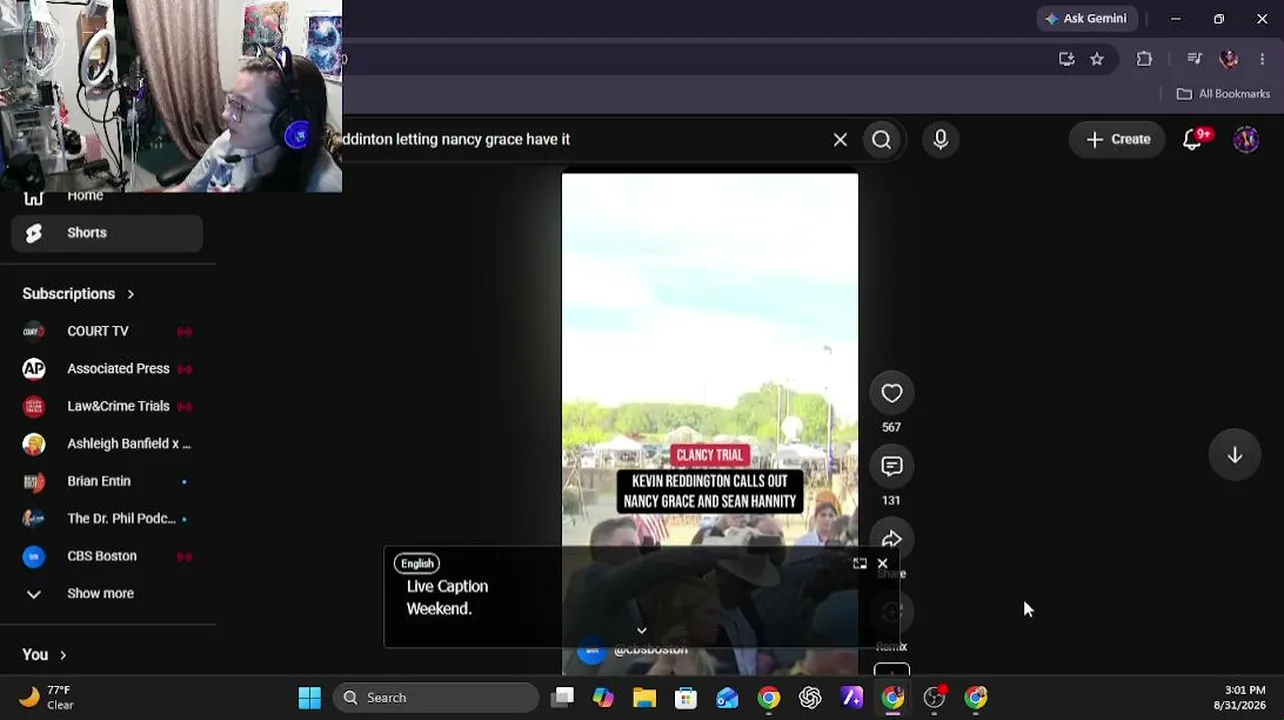Search YouTube with your voice

pyautogui.click(x=940, y=140)
